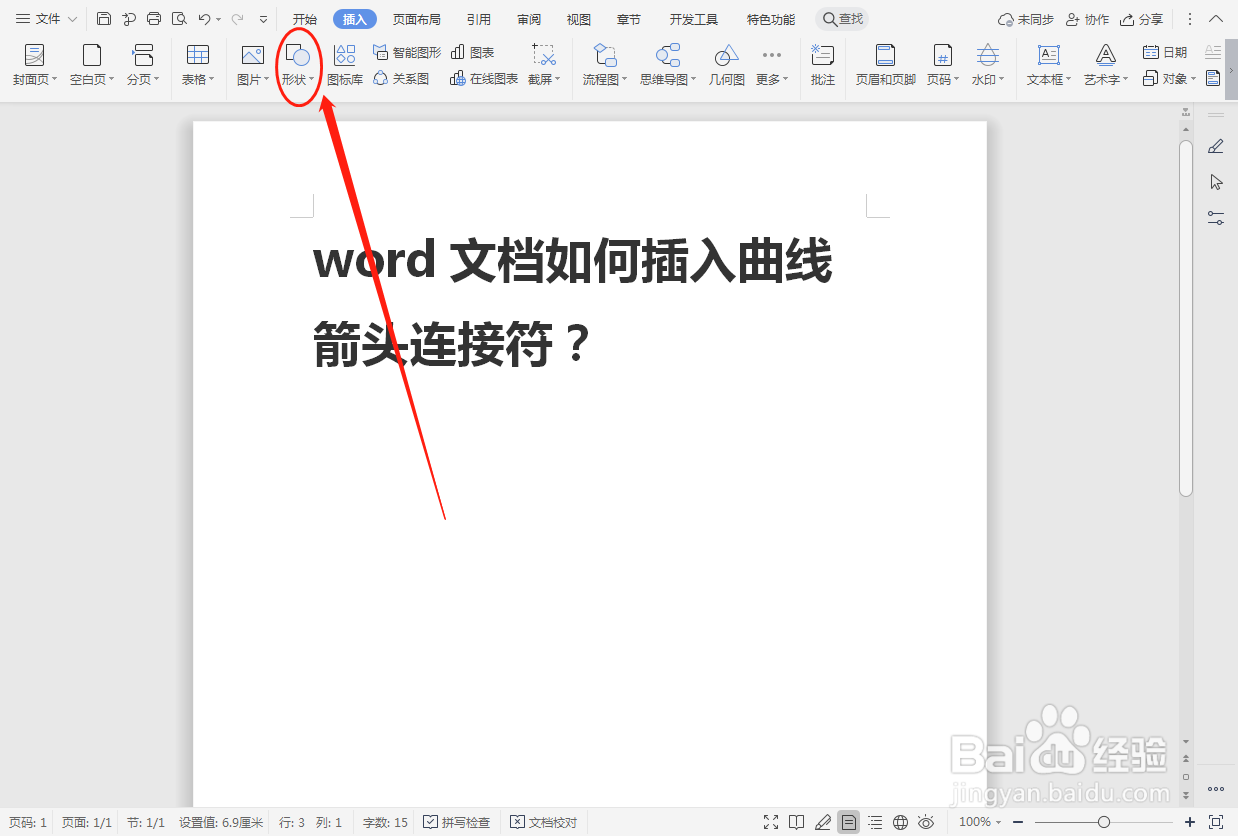The width and height of the screenshot is (1238, 836).
Task: Click the Export to PDF icon
Action: [128, 19]
